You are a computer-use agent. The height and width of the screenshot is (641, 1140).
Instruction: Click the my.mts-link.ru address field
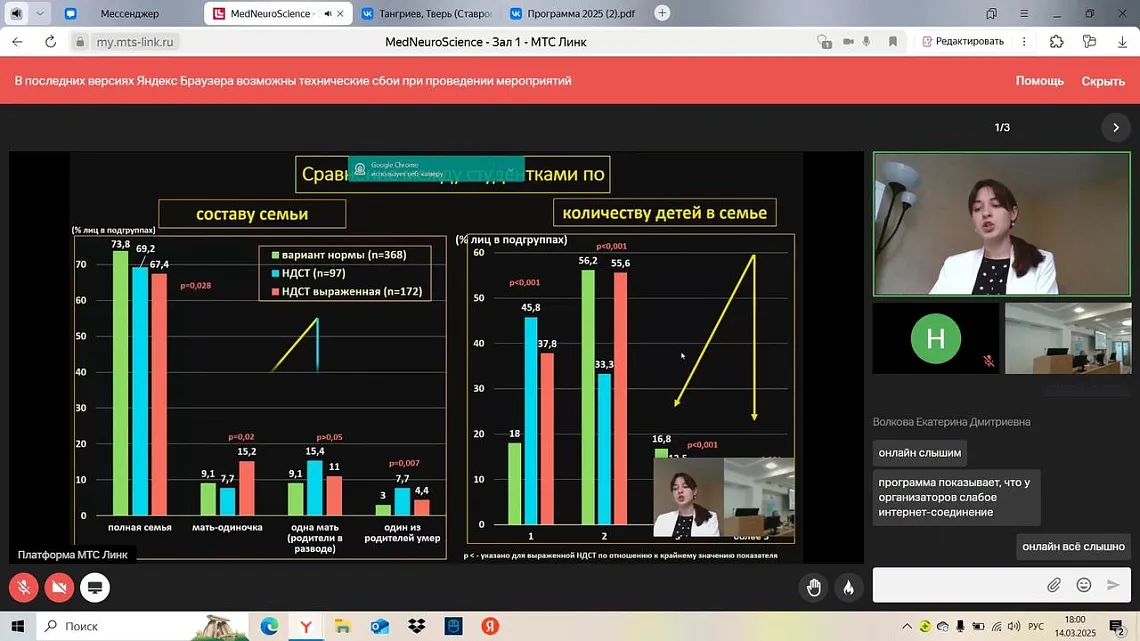click(135, 41)
